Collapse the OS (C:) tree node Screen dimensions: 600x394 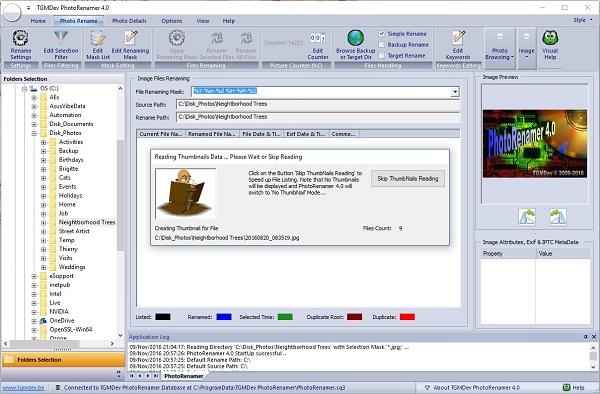point(25,88)
